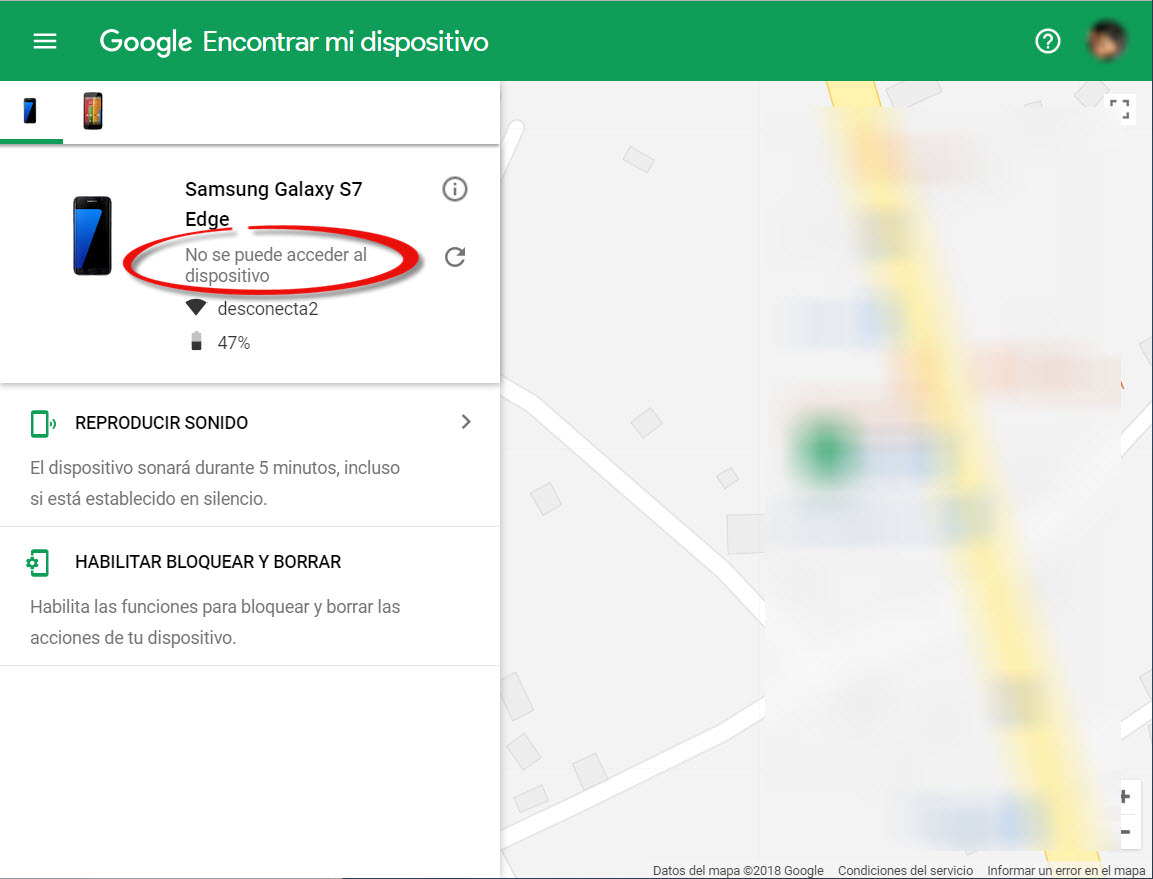1153x879 pixels.
Task: Refresh the device location status
Action: pos(454,257)
